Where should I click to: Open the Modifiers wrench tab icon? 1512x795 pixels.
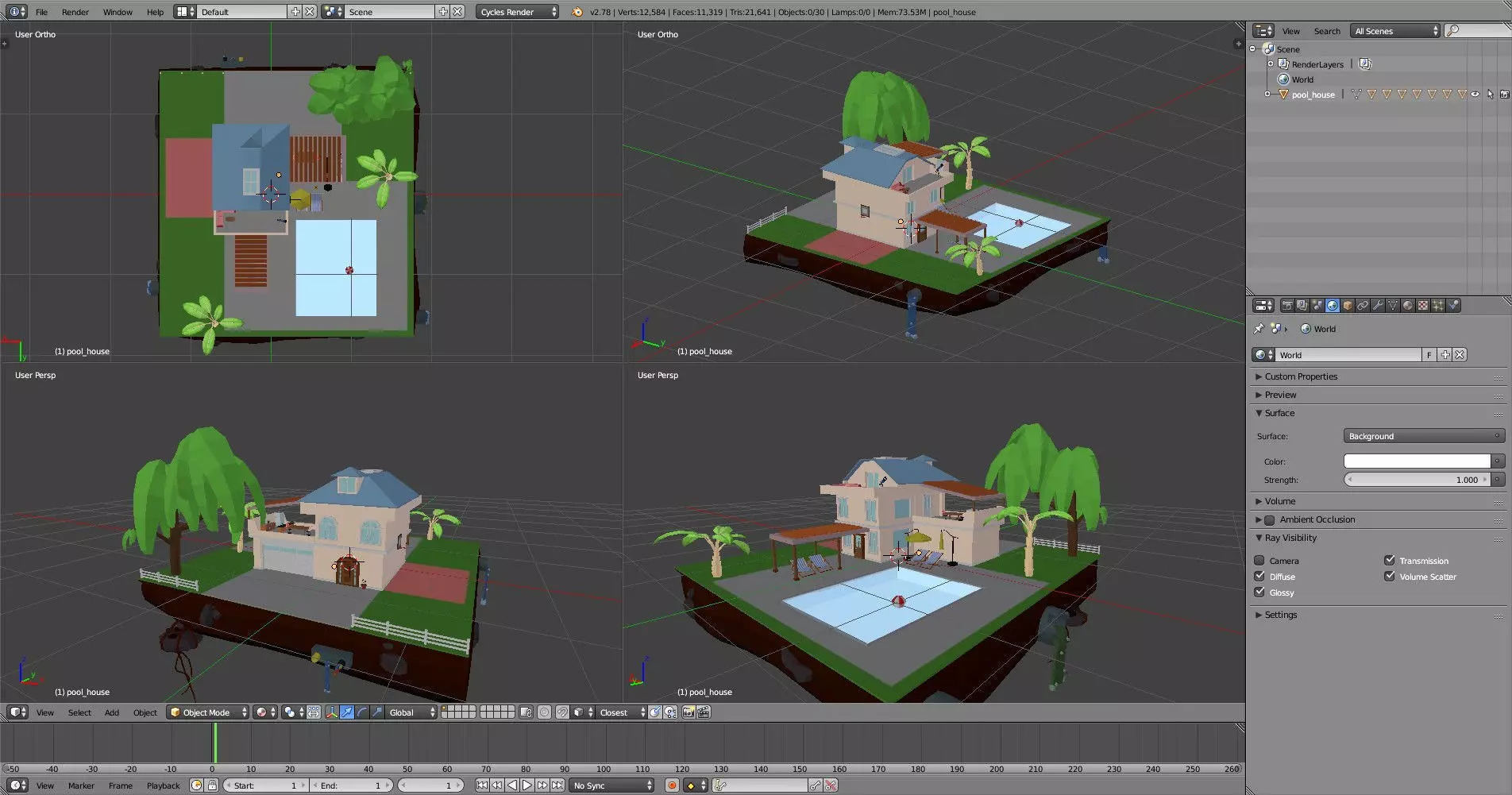click(1378, 306)
